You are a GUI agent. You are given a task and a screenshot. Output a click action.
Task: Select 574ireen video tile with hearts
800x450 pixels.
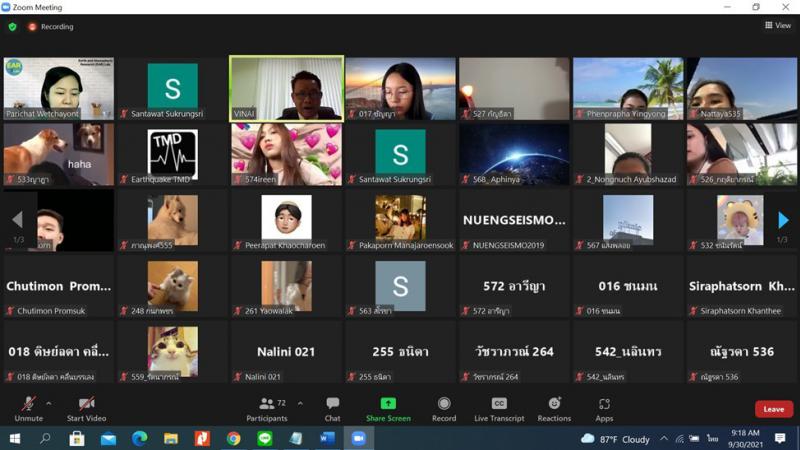point(287,155)
